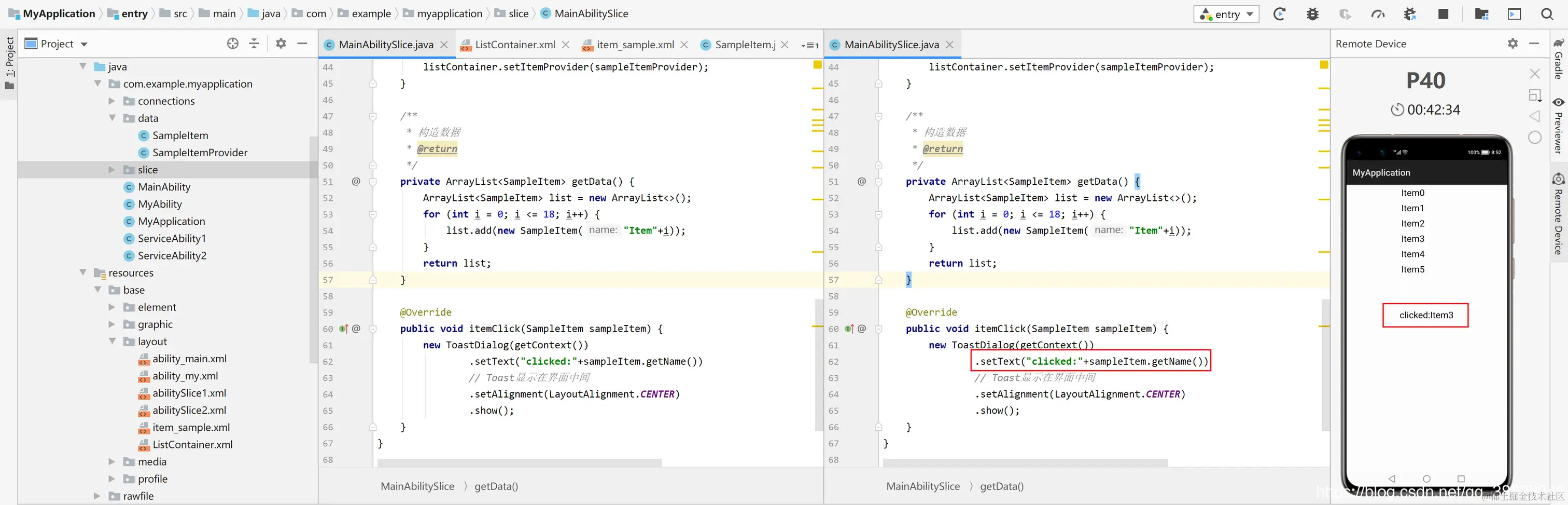Click the device run window icon beside search
The width and height of the screenshot is (1568, 505).
click(x=1515, y=14)
